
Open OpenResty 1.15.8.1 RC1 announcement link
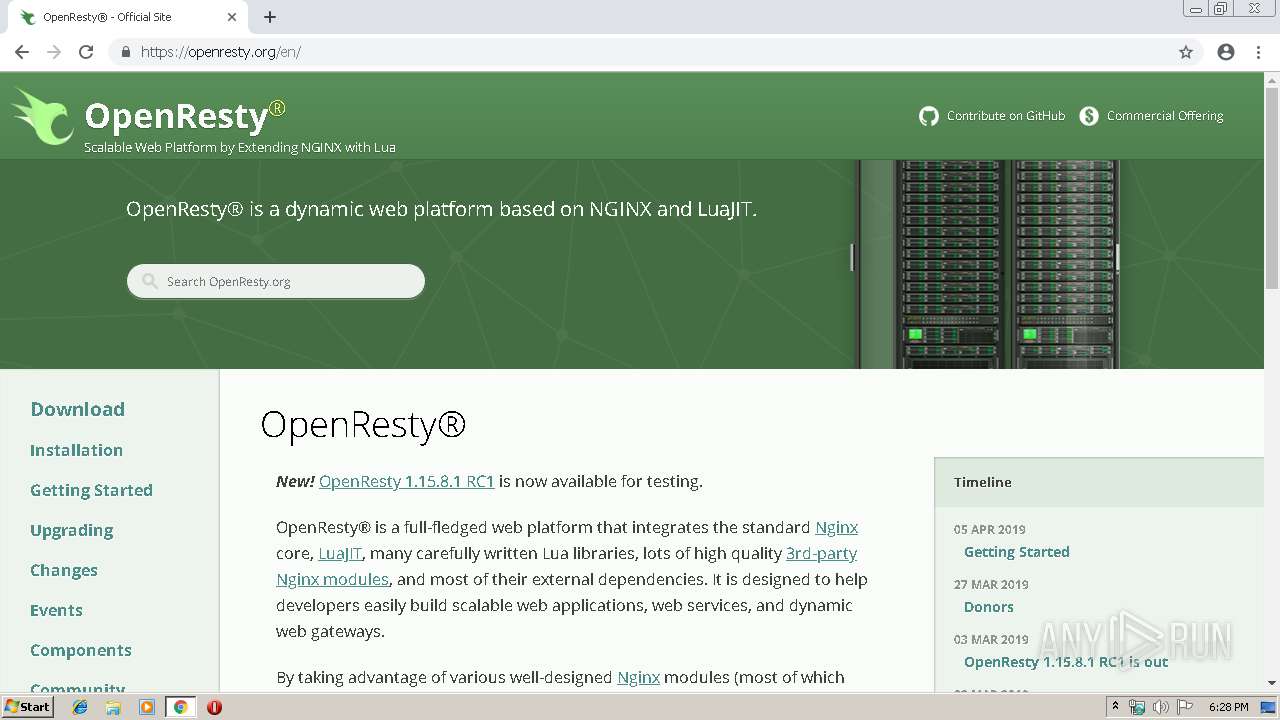tap(407, 481)
